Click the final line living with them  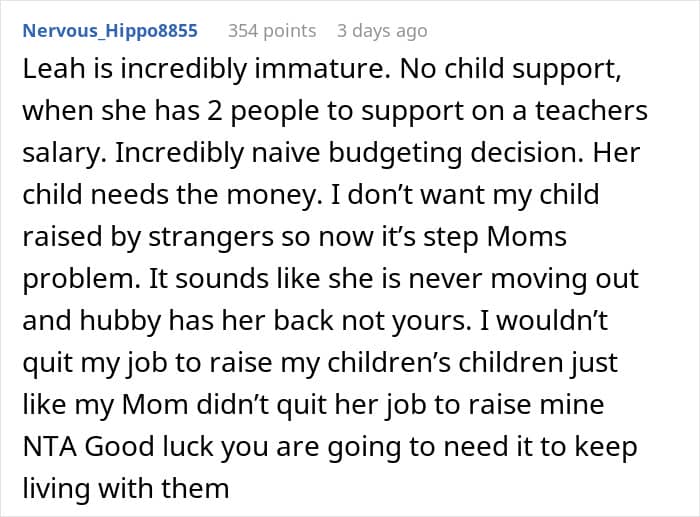coord(126,489)
